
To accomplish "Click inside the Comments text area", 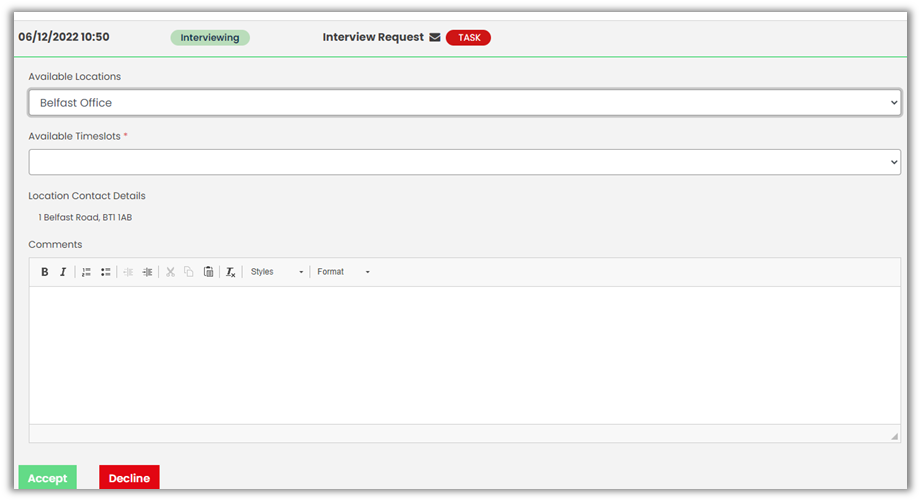I will pyautogui.click(x=465, y=355).
